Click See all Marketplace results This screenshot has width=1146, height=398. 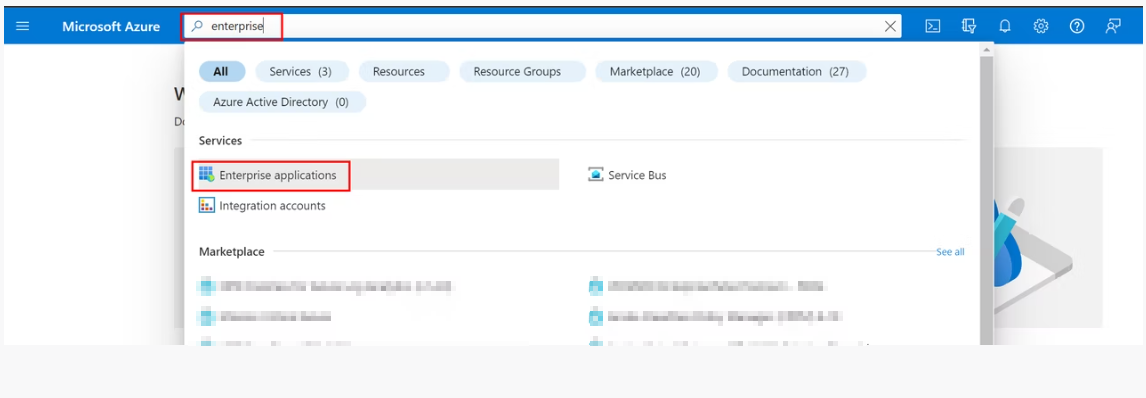tap(950, 252)
